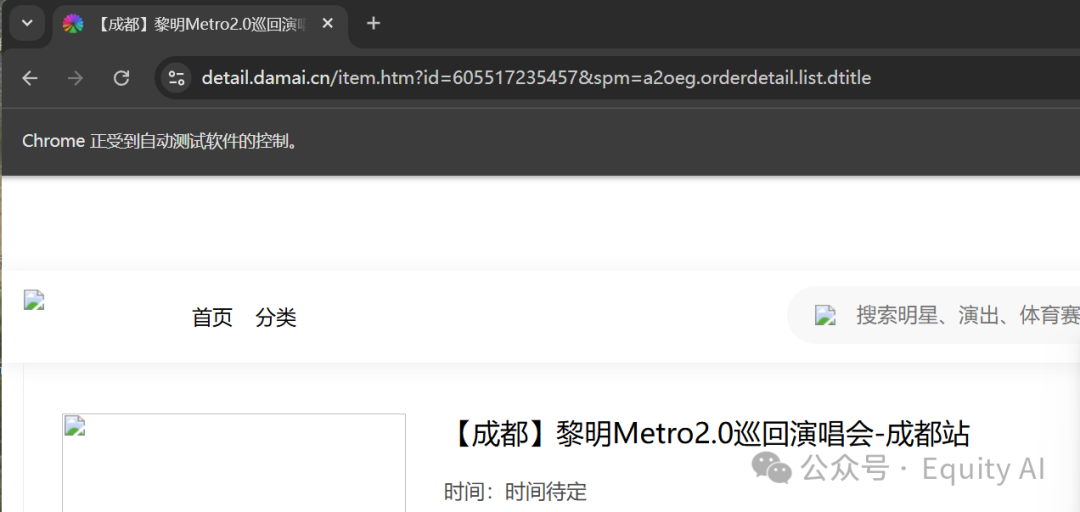Image resolution: width=1080 pixels, height=512 pixels.
Task: Click the Damai logo broken image
Action: coord(34,300)
